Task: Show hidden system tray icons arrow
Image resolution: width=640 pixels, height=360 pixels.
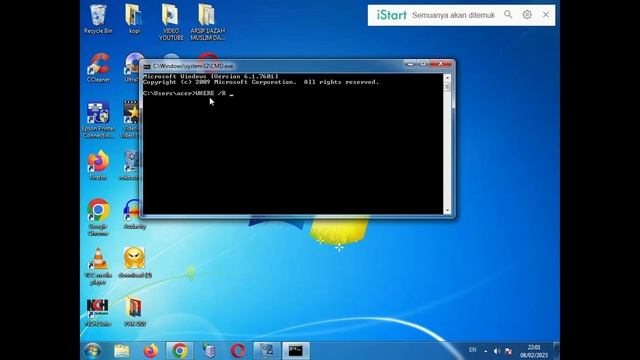Action: pyautogui.click(x=486, y=351)
